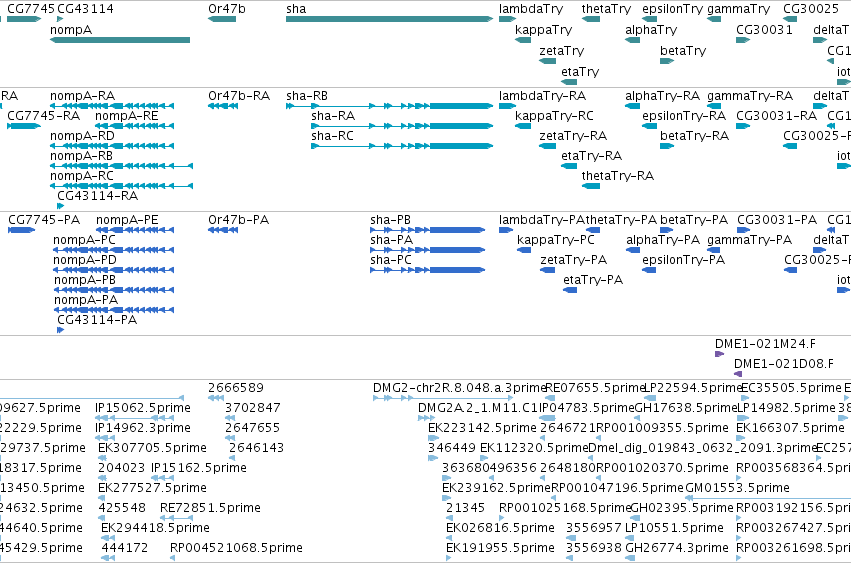Select the lambdaTry-RA transcript
Viewport: 851px width, 563px height.
(x=507, y=106)
